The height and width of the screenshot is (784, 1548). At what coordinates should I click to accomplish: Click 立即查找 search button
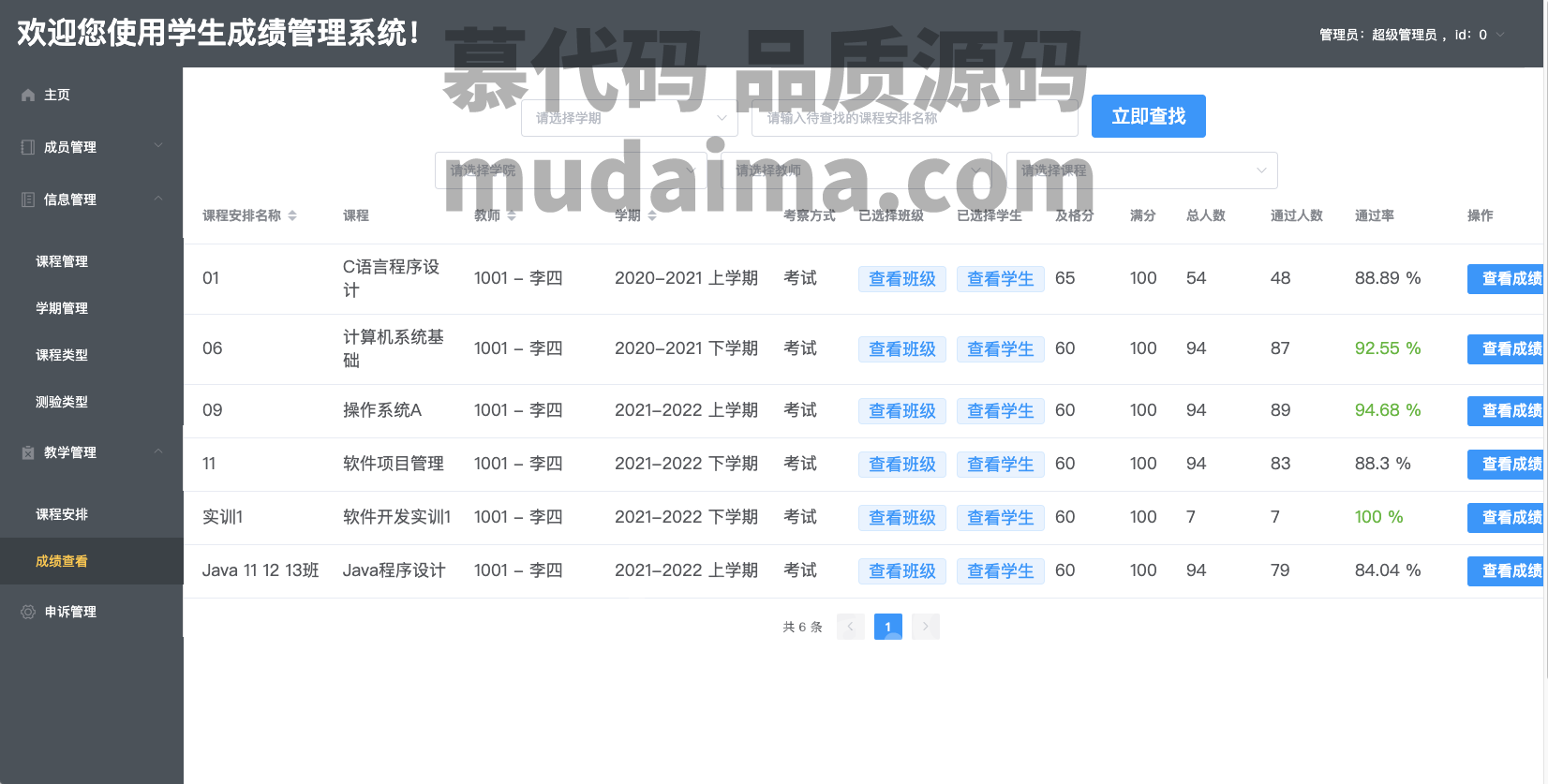click(1149, 116)
